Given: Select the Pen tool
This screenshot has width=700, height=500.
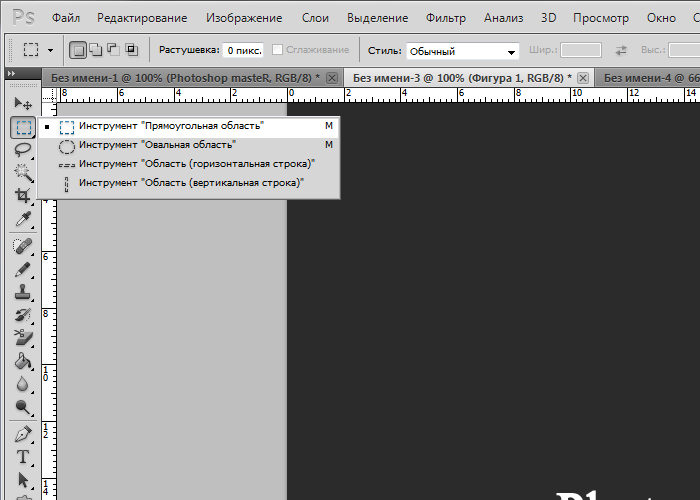Looking at the screenshot, I should point(23,434).
